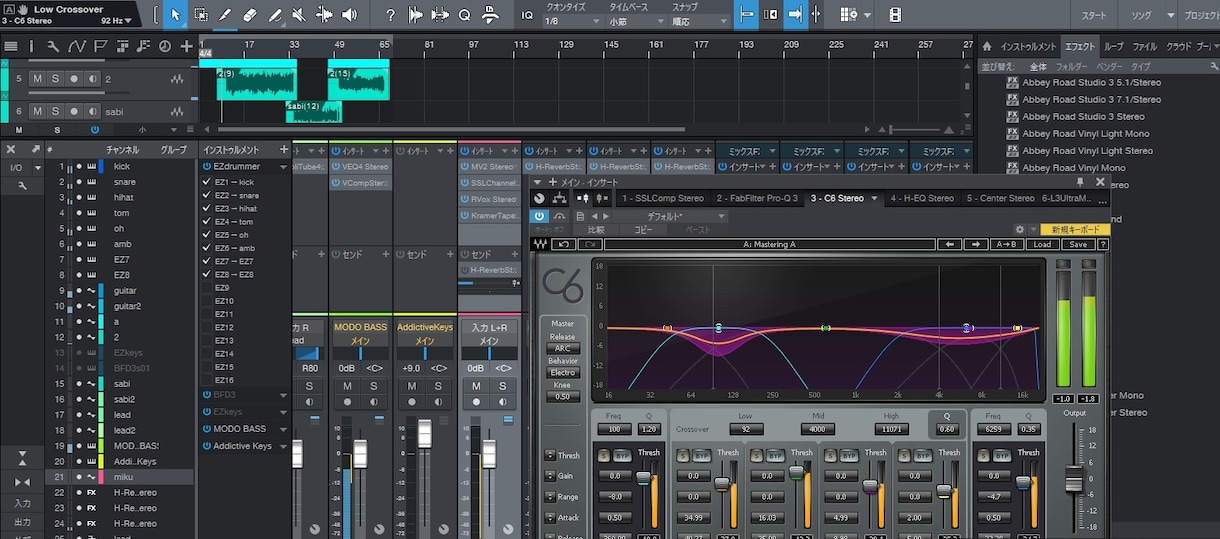The image size is (1220, 539).
Task: Add a track with the plus icon
Action: pyautogui.click(x=187, y=47)
